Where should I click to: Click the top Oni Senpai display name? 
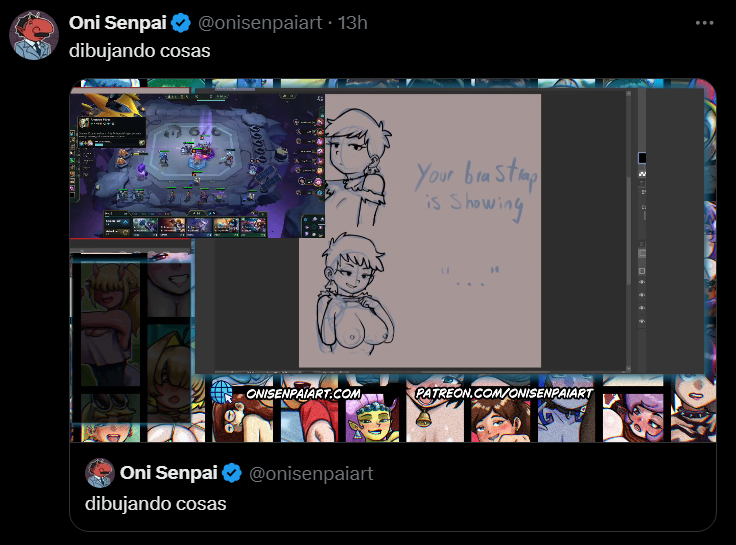(x=118, y=23)
